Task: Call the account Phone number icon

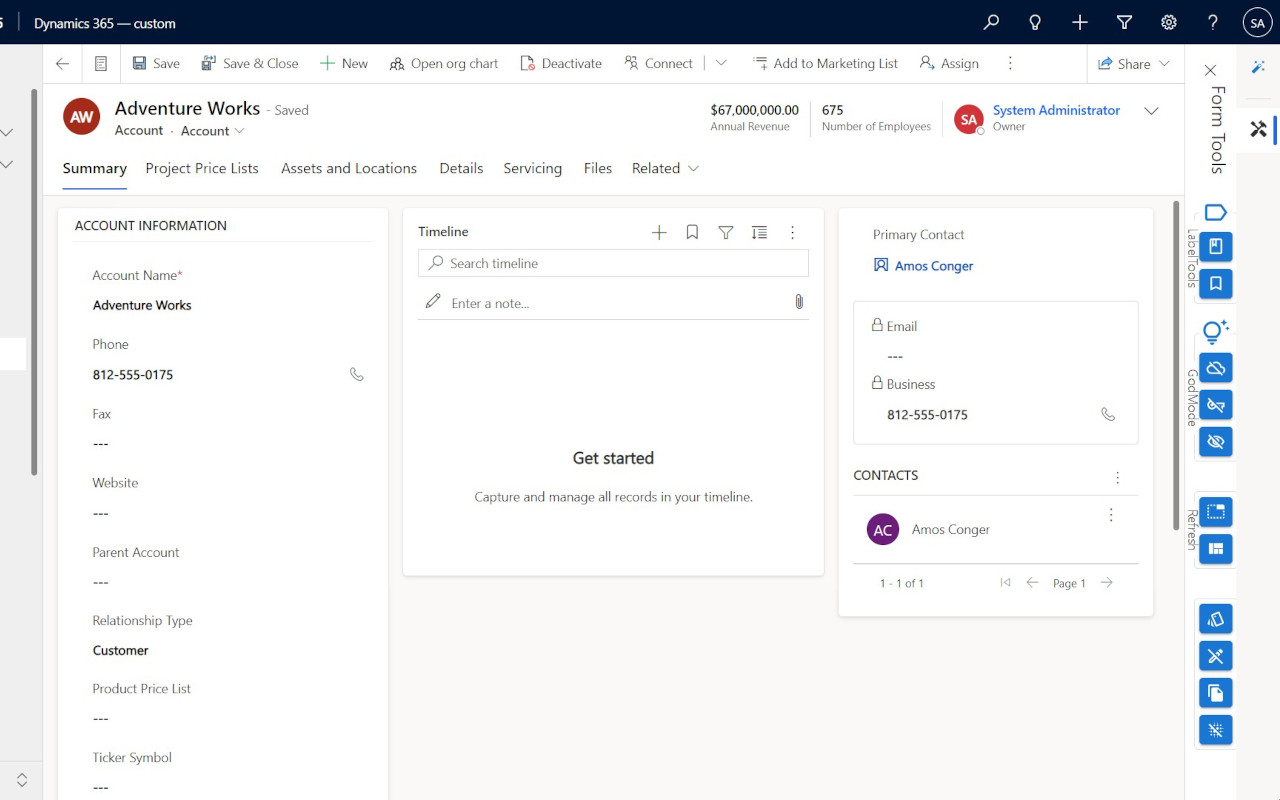Action: click(x=357, y=374)
